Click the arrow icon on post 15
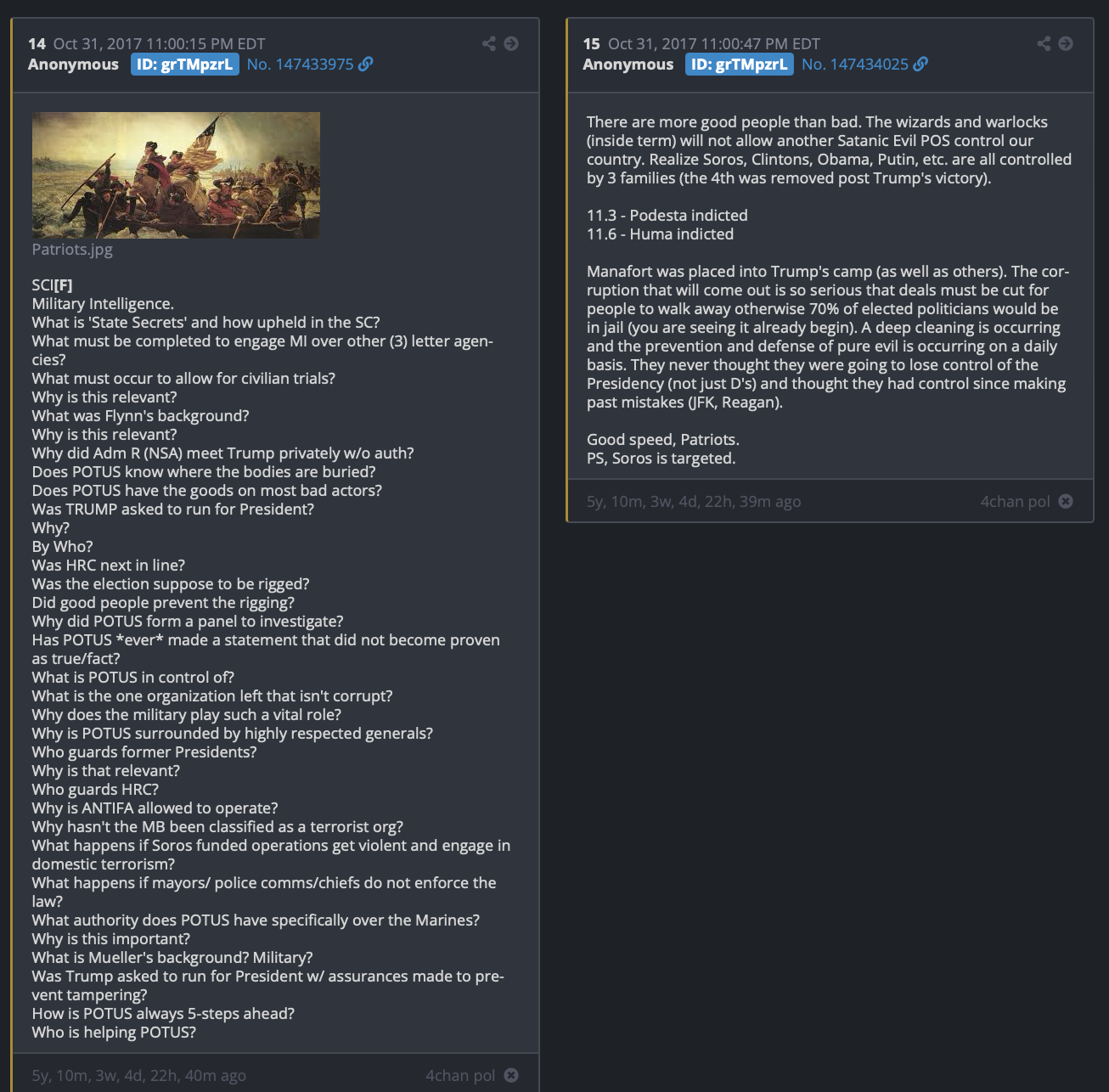The width and height of the screenshot is (1109, 1092). [1066, 43]
